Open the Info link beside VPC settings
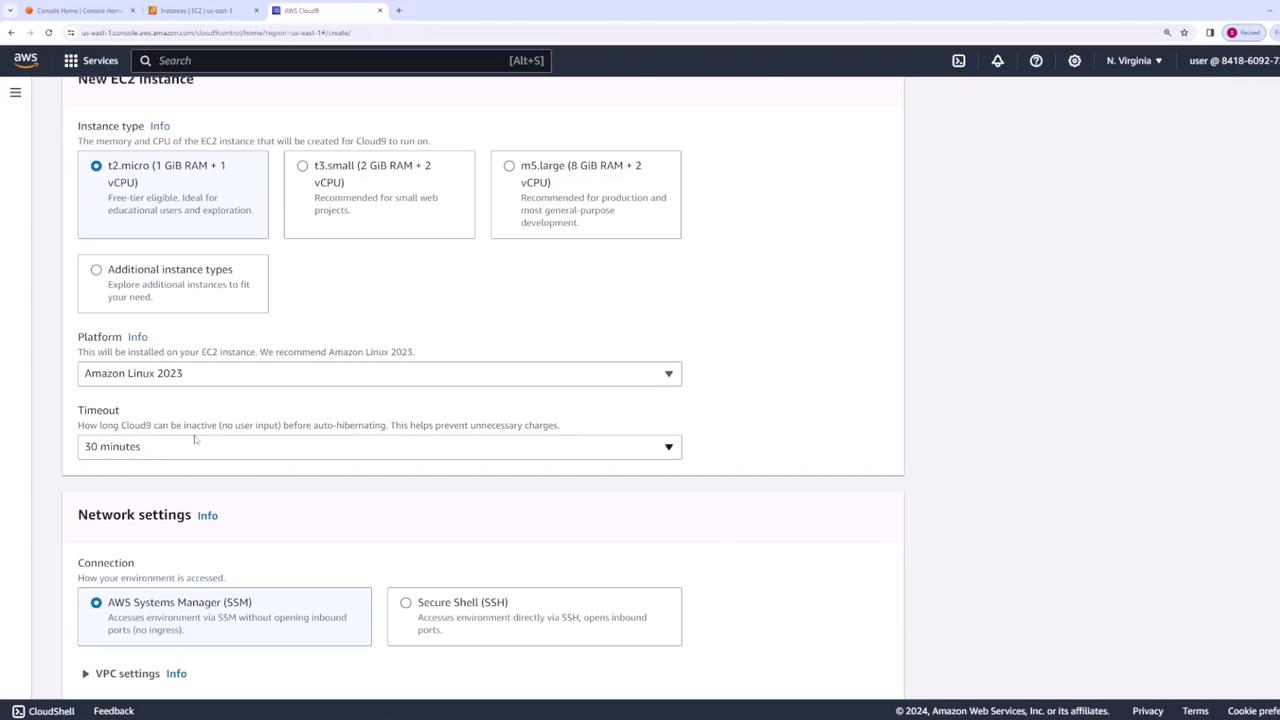Screen dimensions: 1280x720 (x=176, y=674)
